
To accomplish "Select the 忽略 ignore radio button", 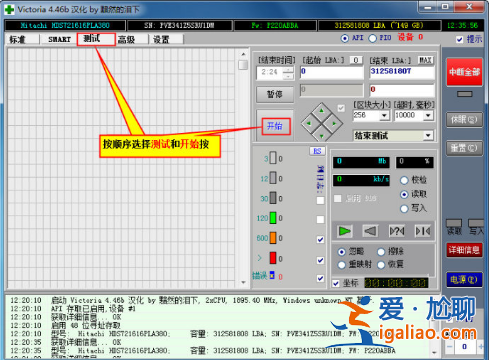I will 341,252.
